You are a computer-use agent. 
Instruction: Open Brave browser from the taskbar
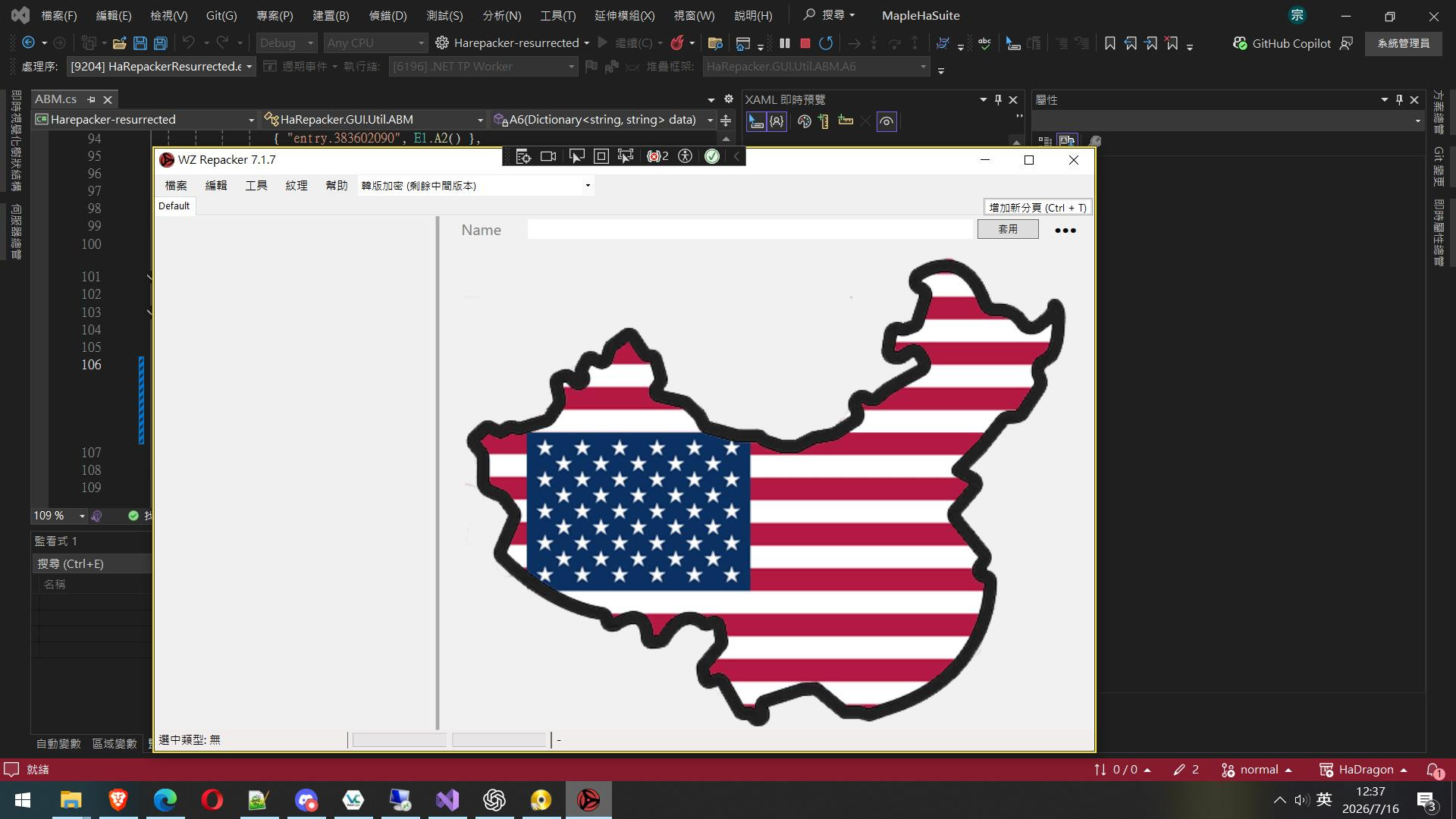(x=118, y=800)
